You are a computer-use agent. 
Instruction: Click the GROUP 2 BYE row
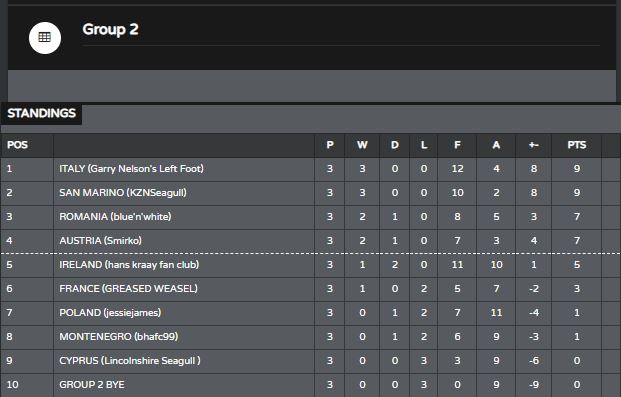coord(310,385)
